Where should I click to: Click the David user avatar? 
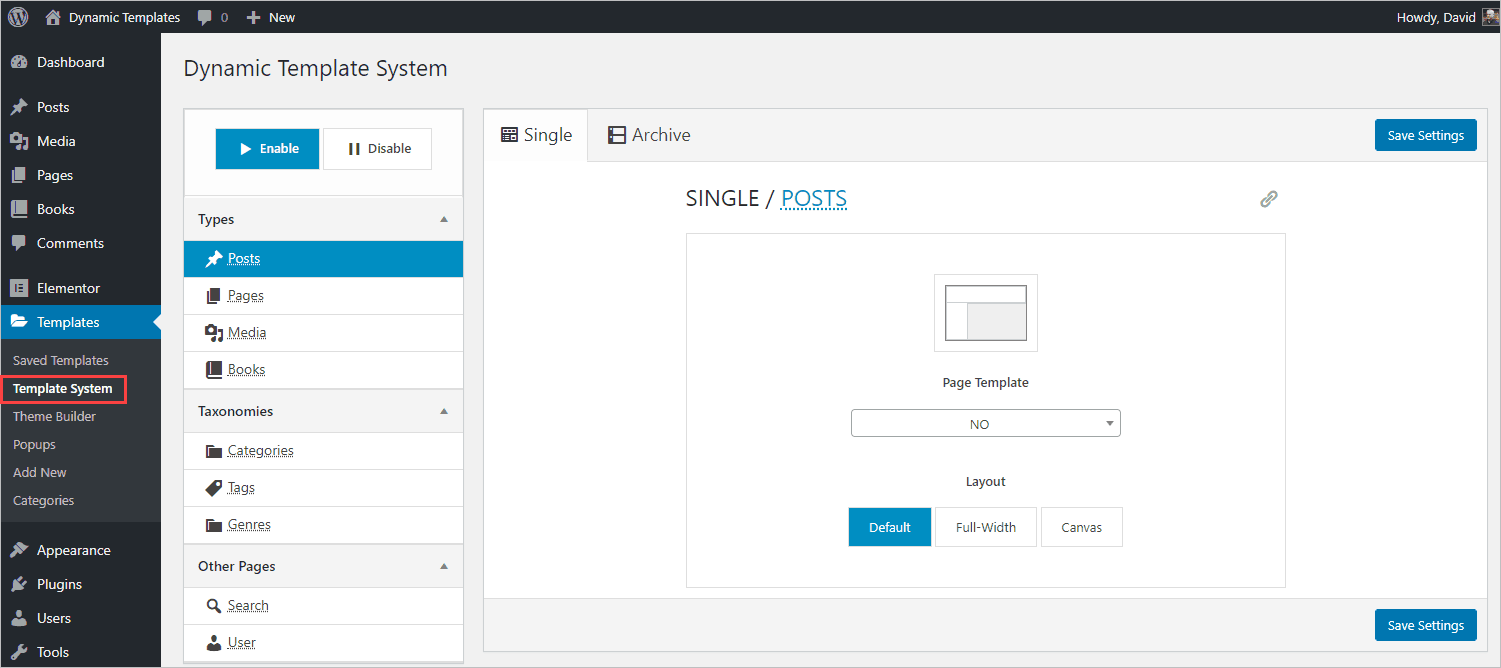click(x=1489, y=17)
